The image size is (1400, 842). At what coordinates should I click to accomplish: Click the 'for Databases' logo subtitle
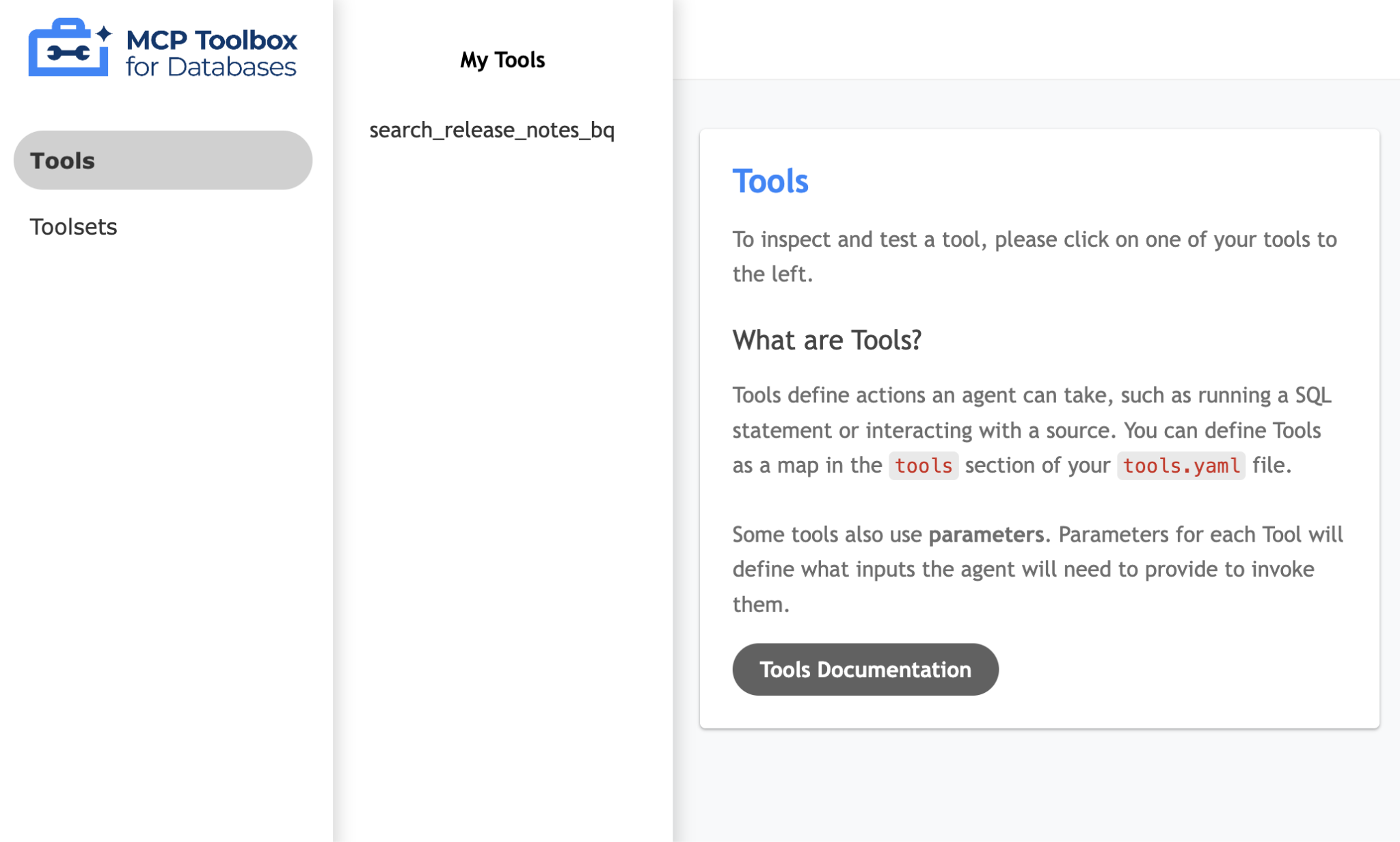[211, 67]
